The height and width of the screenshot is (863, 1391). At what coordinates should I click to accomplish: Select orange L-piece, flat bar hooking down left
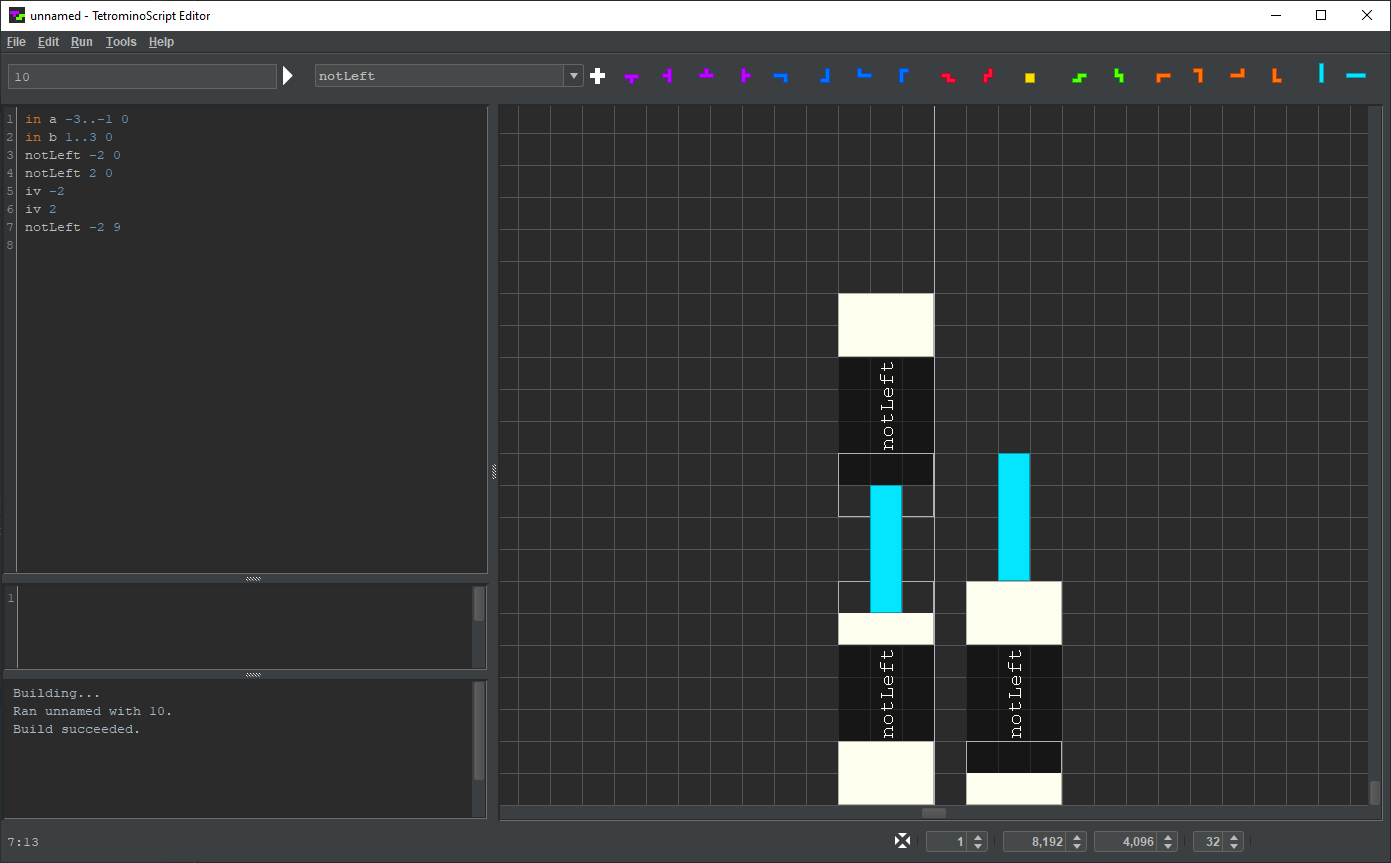click(1163, 77)
